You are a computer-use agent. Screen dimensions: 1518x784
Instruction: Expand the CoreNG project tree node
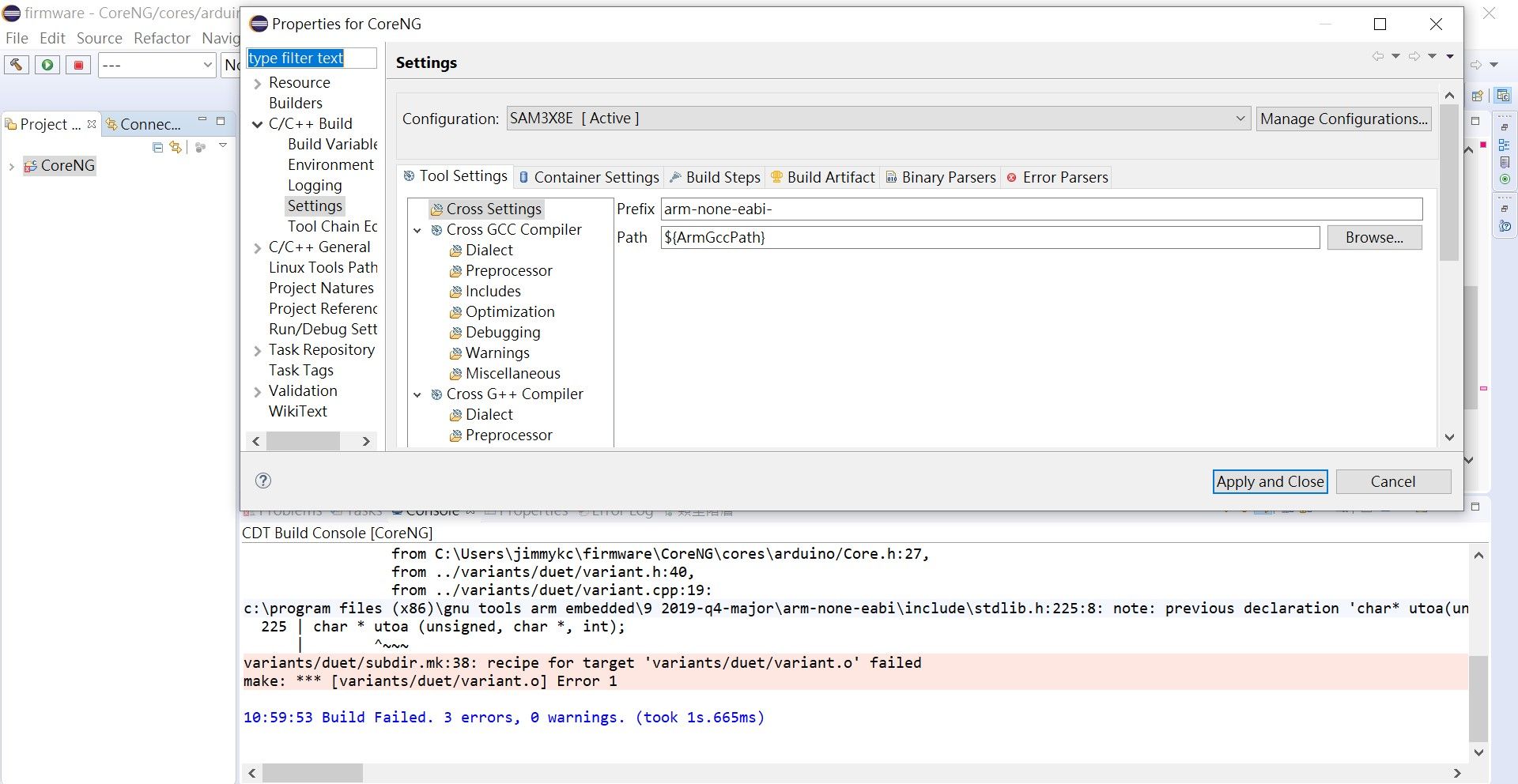[11, 166]
